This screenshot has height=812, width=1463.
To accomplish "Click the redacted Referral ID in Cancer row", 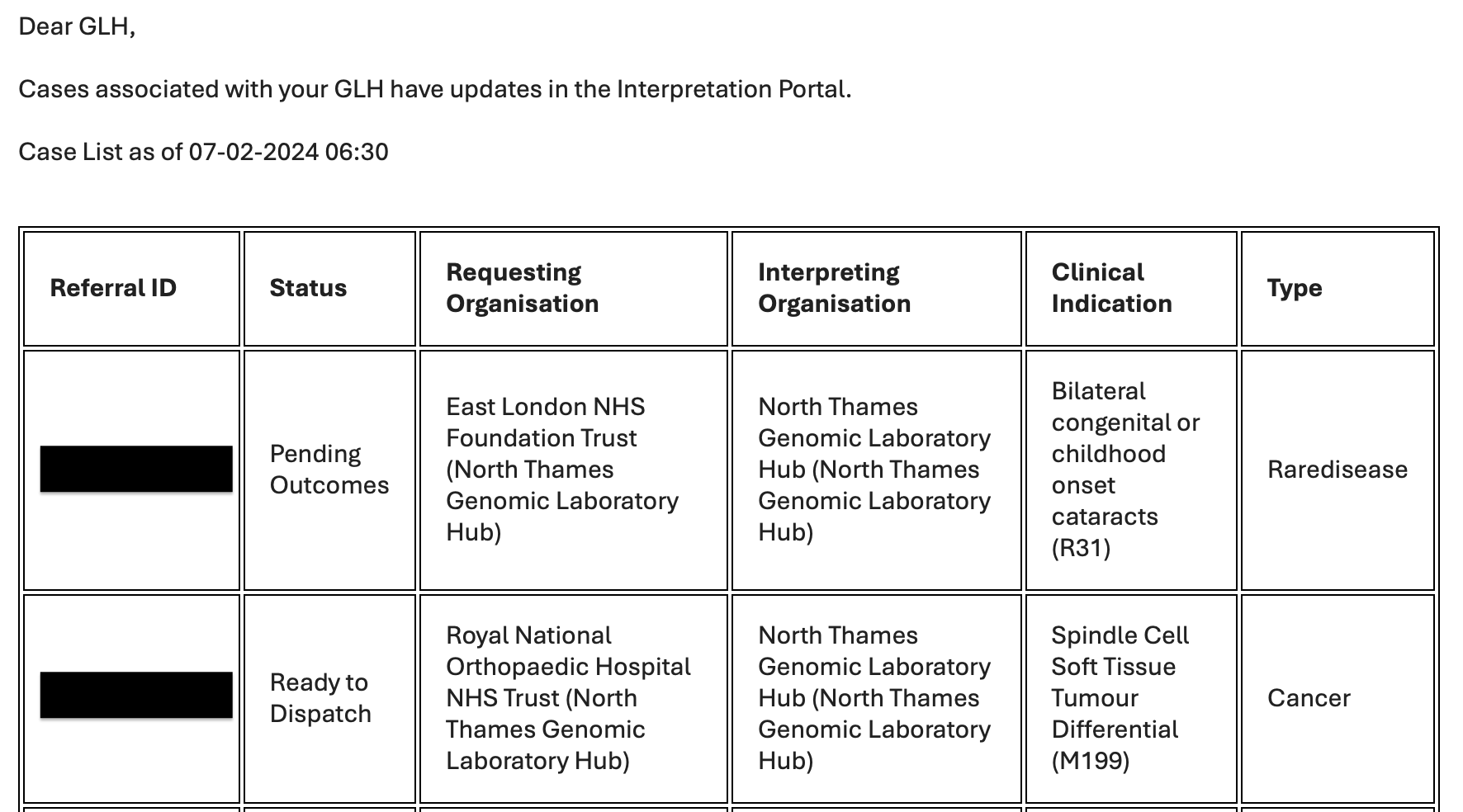I will click(x=136, y=695).
